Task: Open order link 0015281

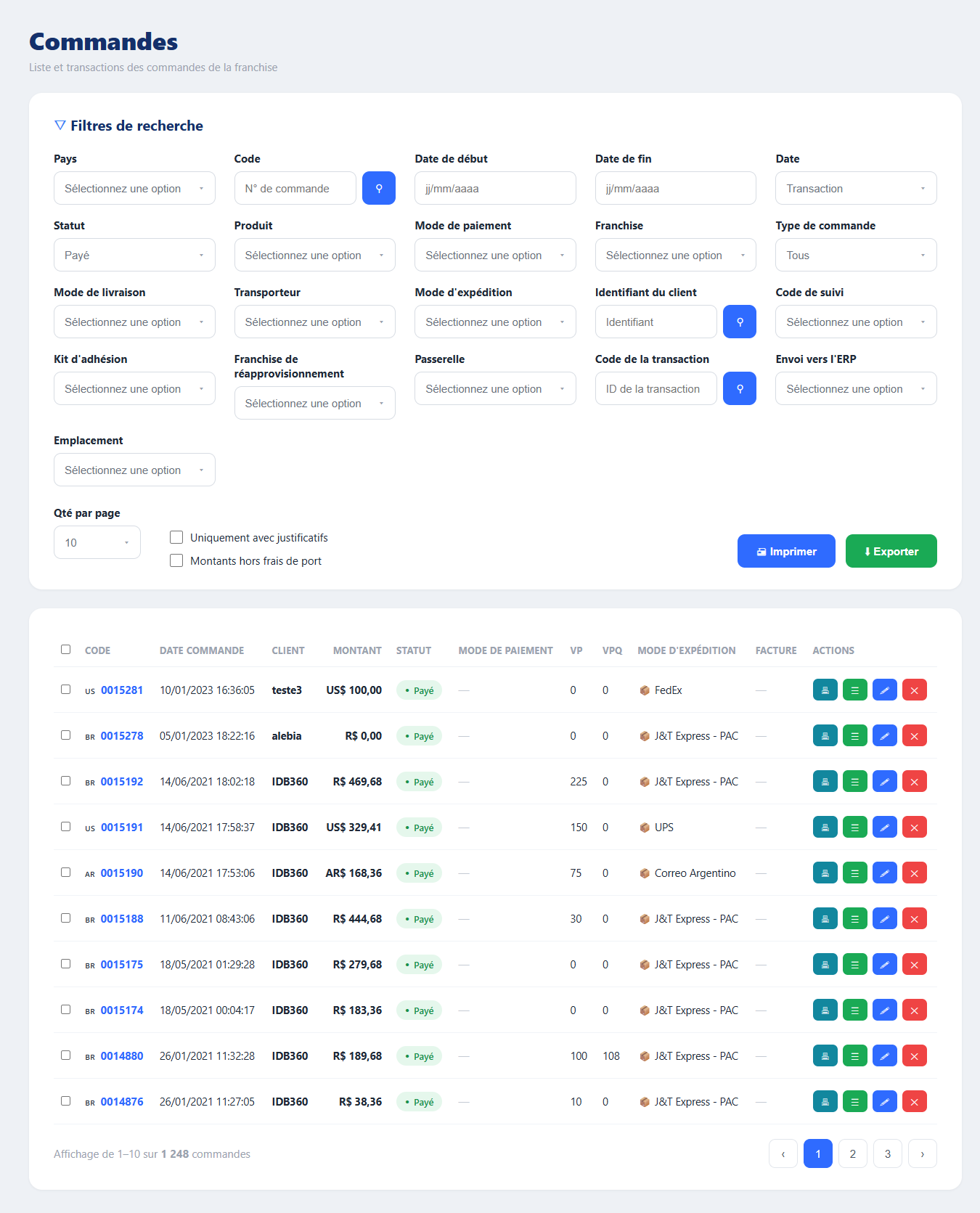Action: tap(122, 690)
